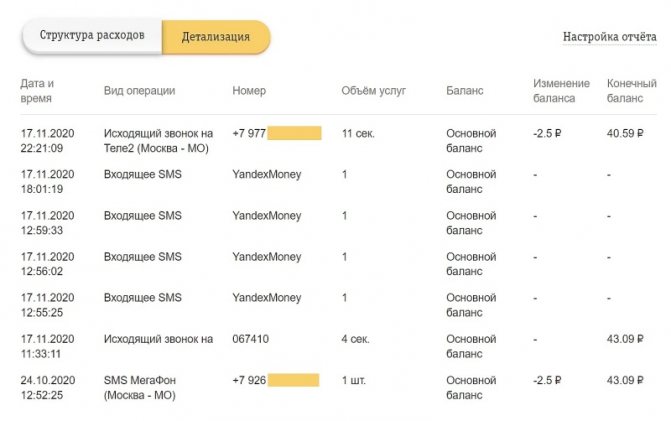Viewport: 671px width, 421px height.
Task: Click the Баланс column header
Action: point(465,91)
